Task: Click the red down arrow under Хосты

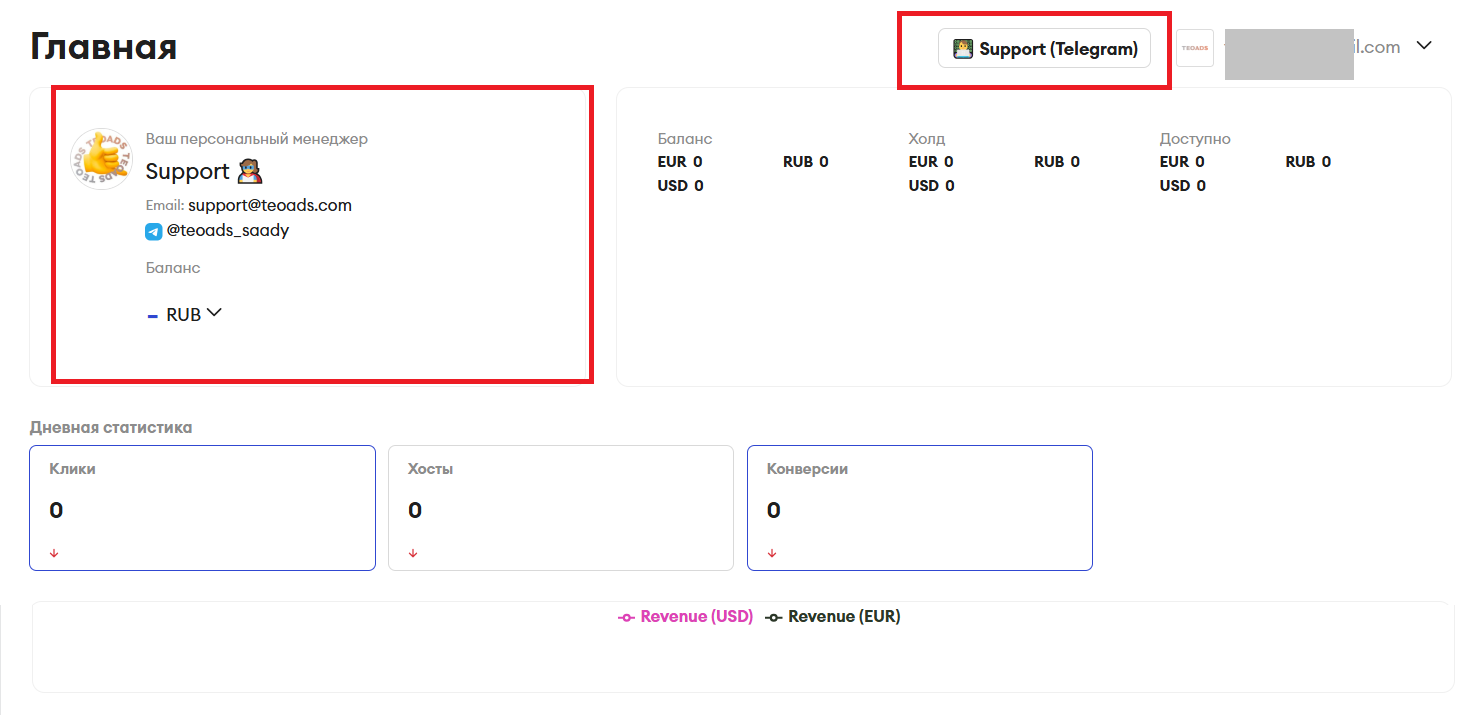Action: click(x=413, y=553)
